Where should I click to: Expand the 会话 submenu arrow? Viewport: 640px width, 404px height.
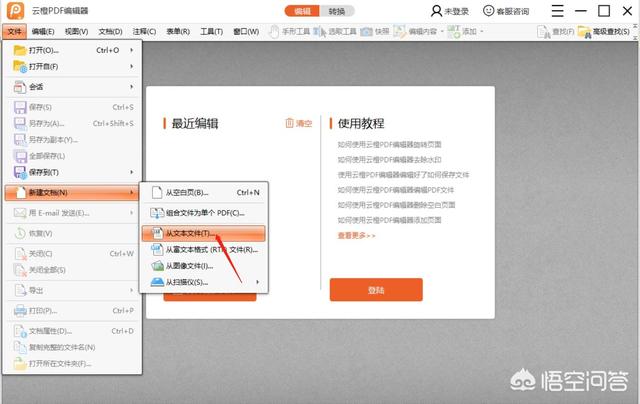tap(131, 87)
